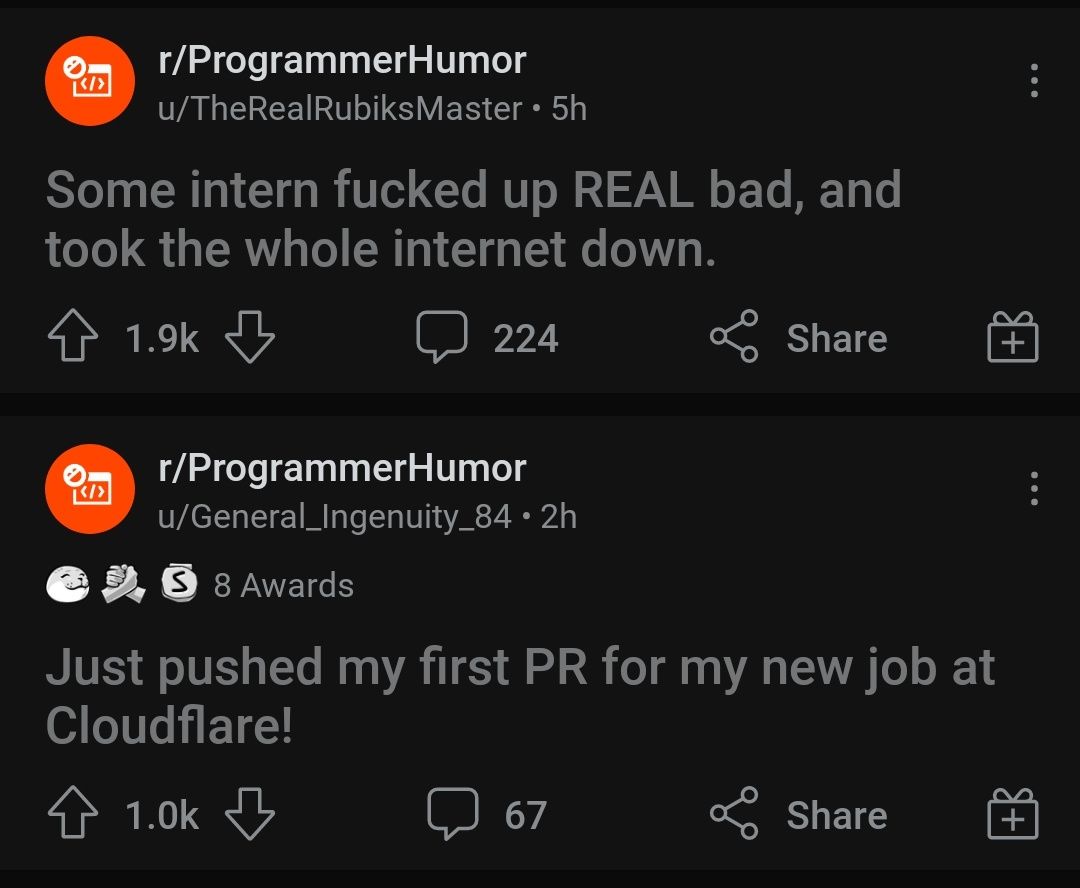1080x888 pixels.
Task: Tap the second post's subreddit avatar
Action: coord(90,488)
